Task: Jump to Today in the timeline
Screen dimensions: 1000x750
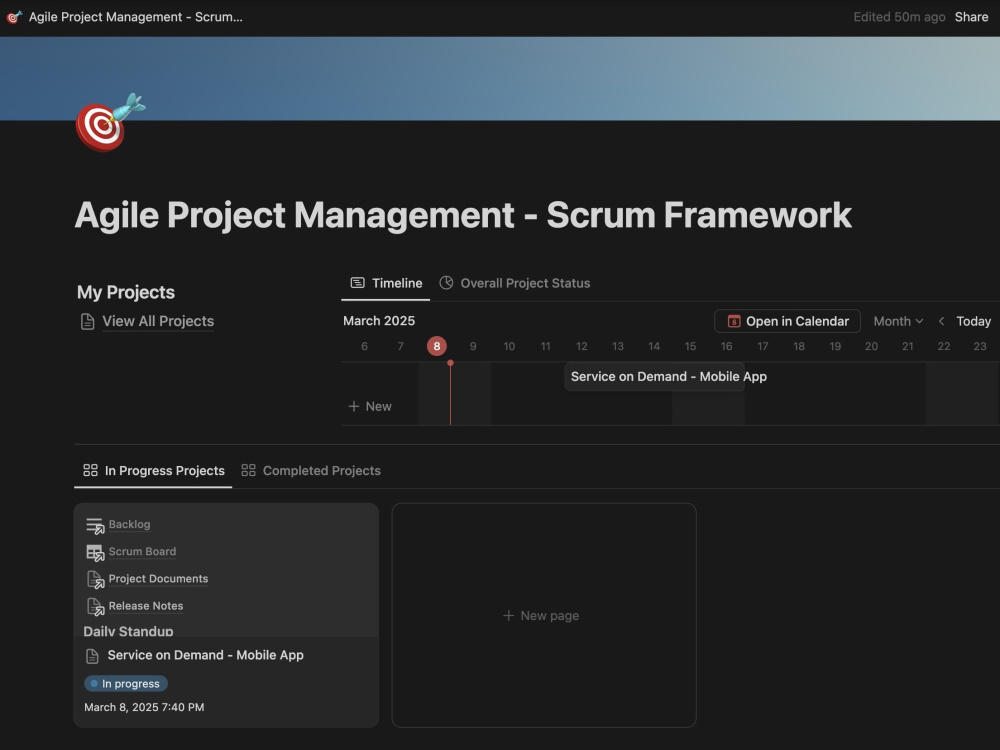Action: point(973,321)
